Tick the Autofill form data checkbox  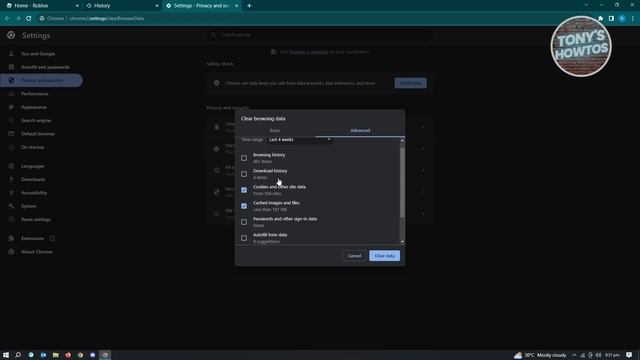coord(244,238)
